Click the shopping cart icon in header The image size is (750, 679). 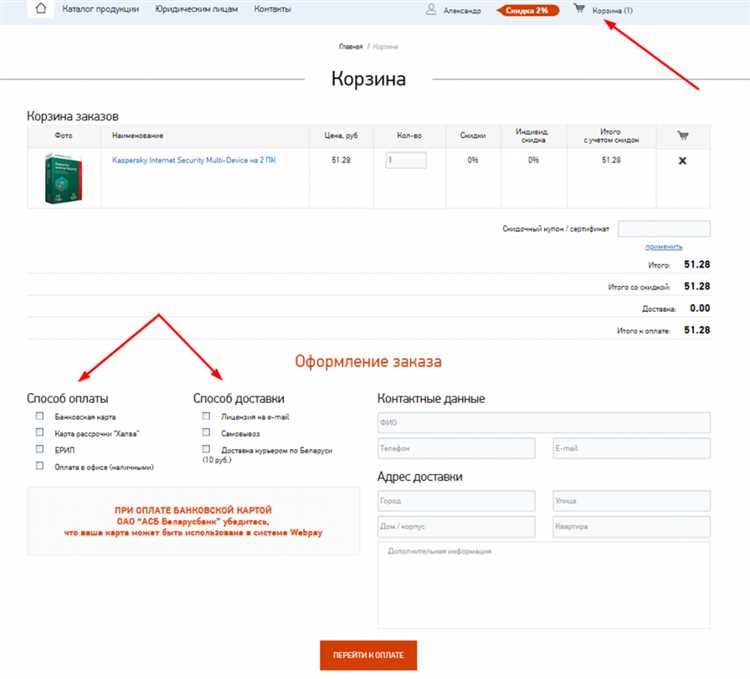pos(578,10)
